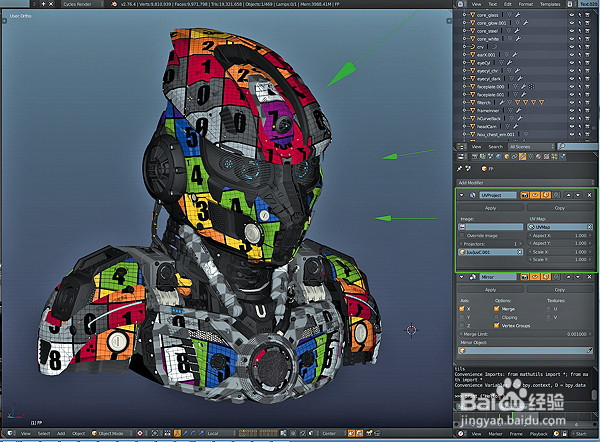Open the Local transform orientation dropdown
Viewport: 600px width, 442px height.
tap(219, 433)
